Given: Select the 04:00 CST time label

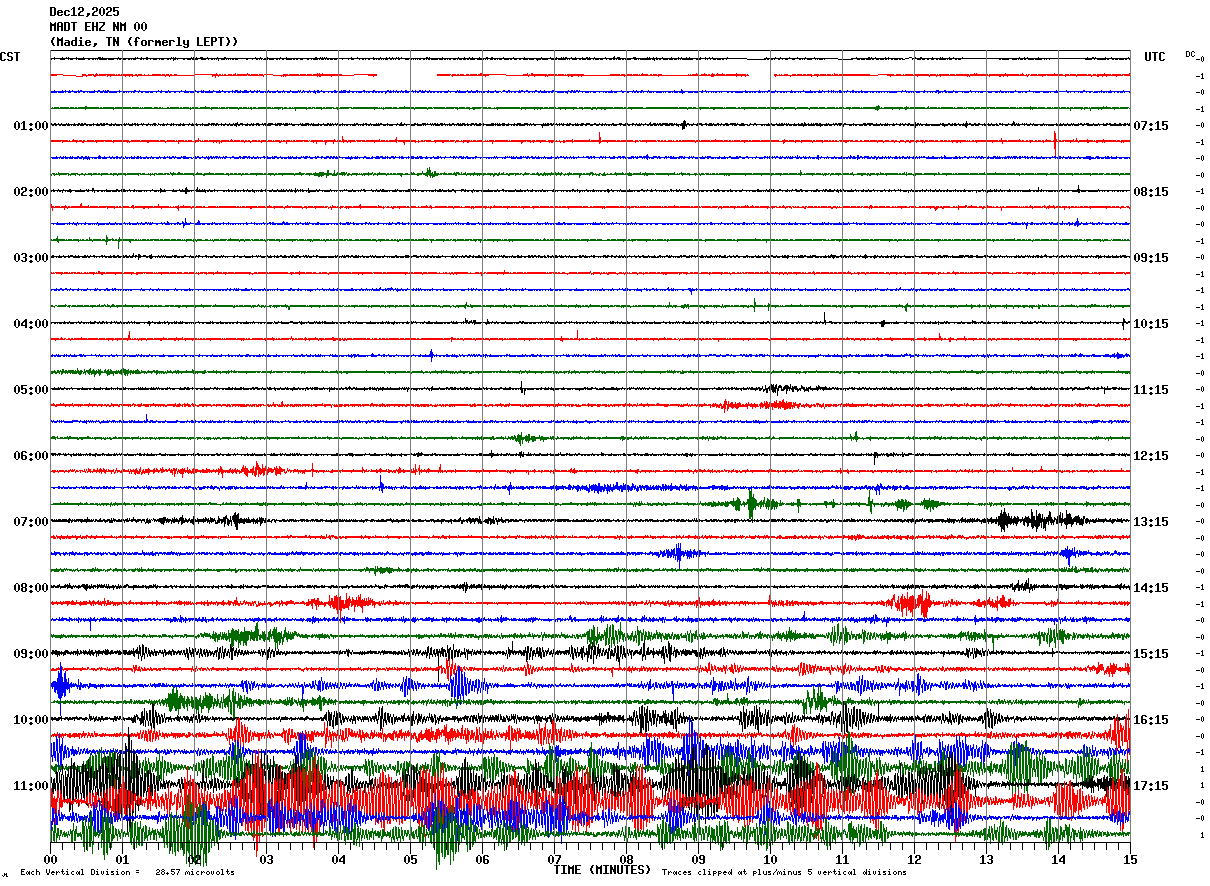Looking at the screenshot, I should (31, 324).
